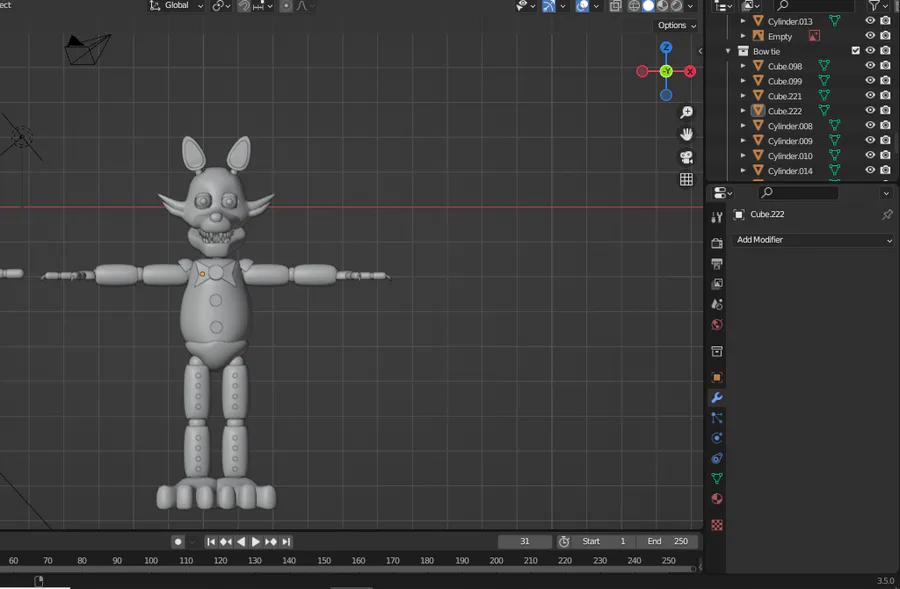This screenshot has width=900, height=589.
Task: Open the Global transform orientation dropdown
Action: coord(176,6)
